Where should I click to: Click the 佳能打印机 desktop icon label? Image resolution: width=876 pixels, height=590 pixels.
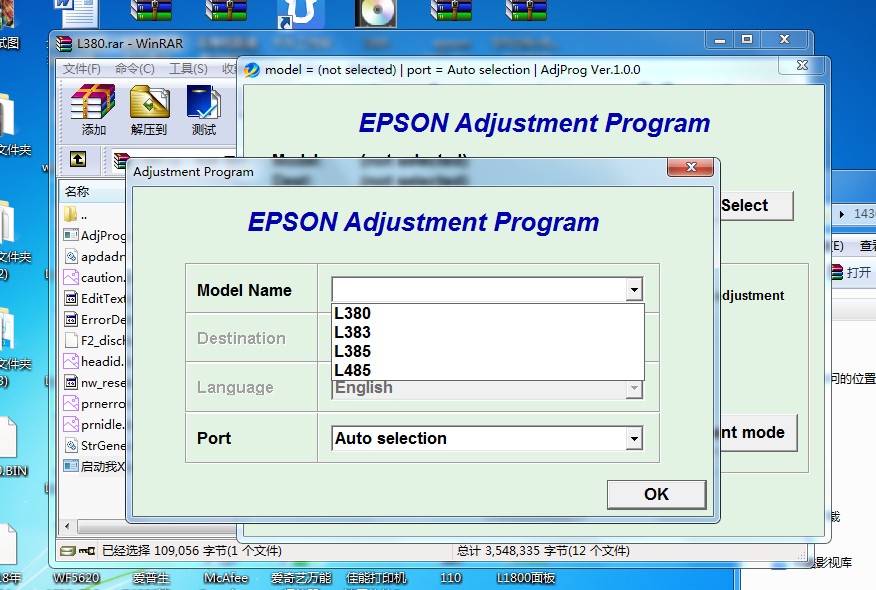(377, 578)
